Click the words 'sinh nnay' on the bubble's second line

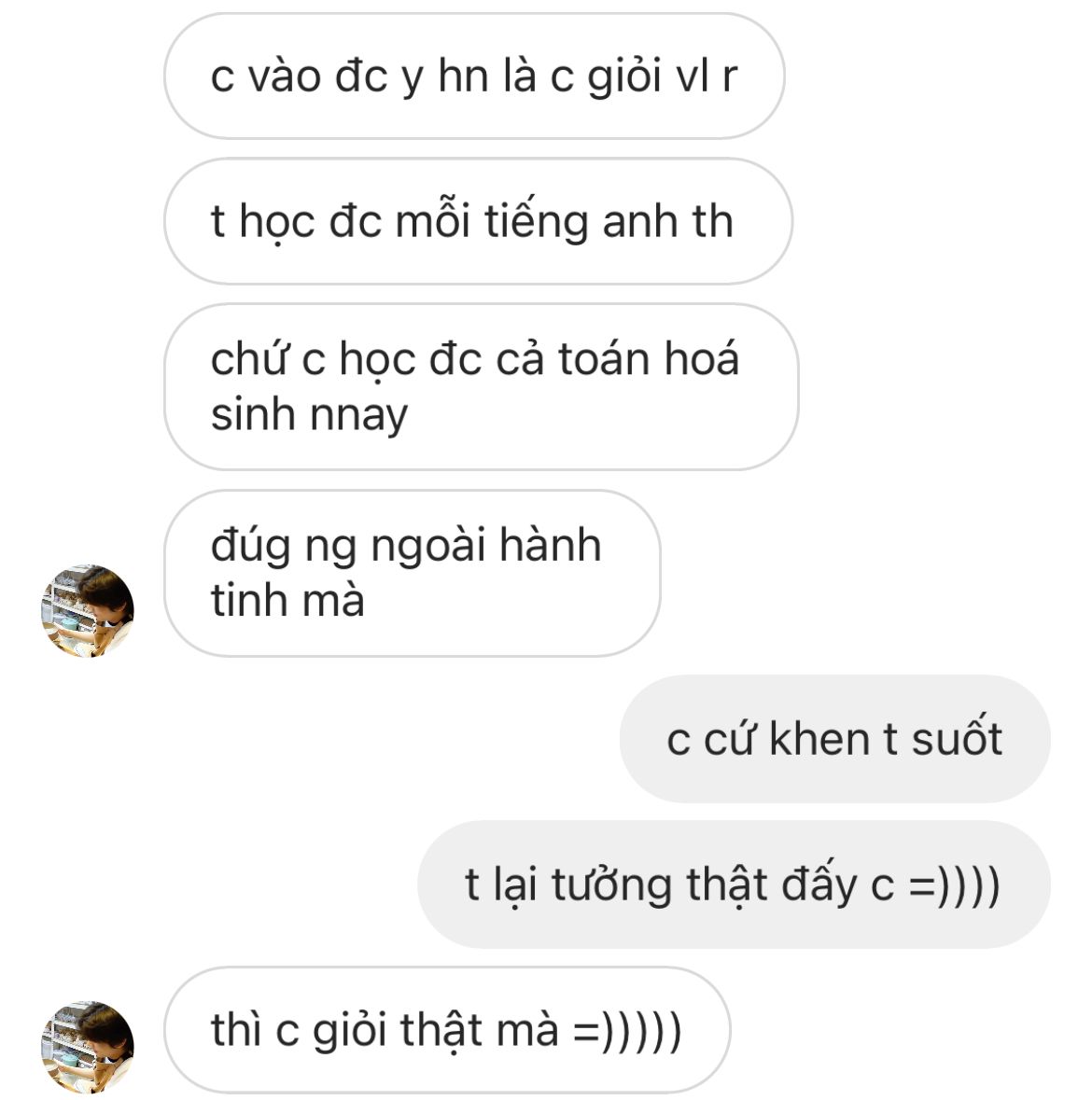[309, 415]
